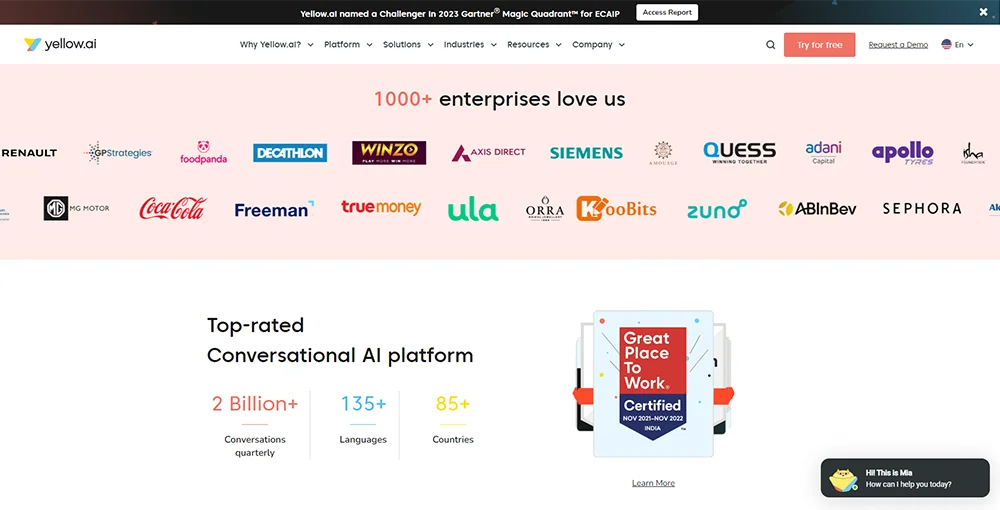Dismiss the top announcement banner
The width and height of the screenshot is (1000, 510).
[983, 11]
